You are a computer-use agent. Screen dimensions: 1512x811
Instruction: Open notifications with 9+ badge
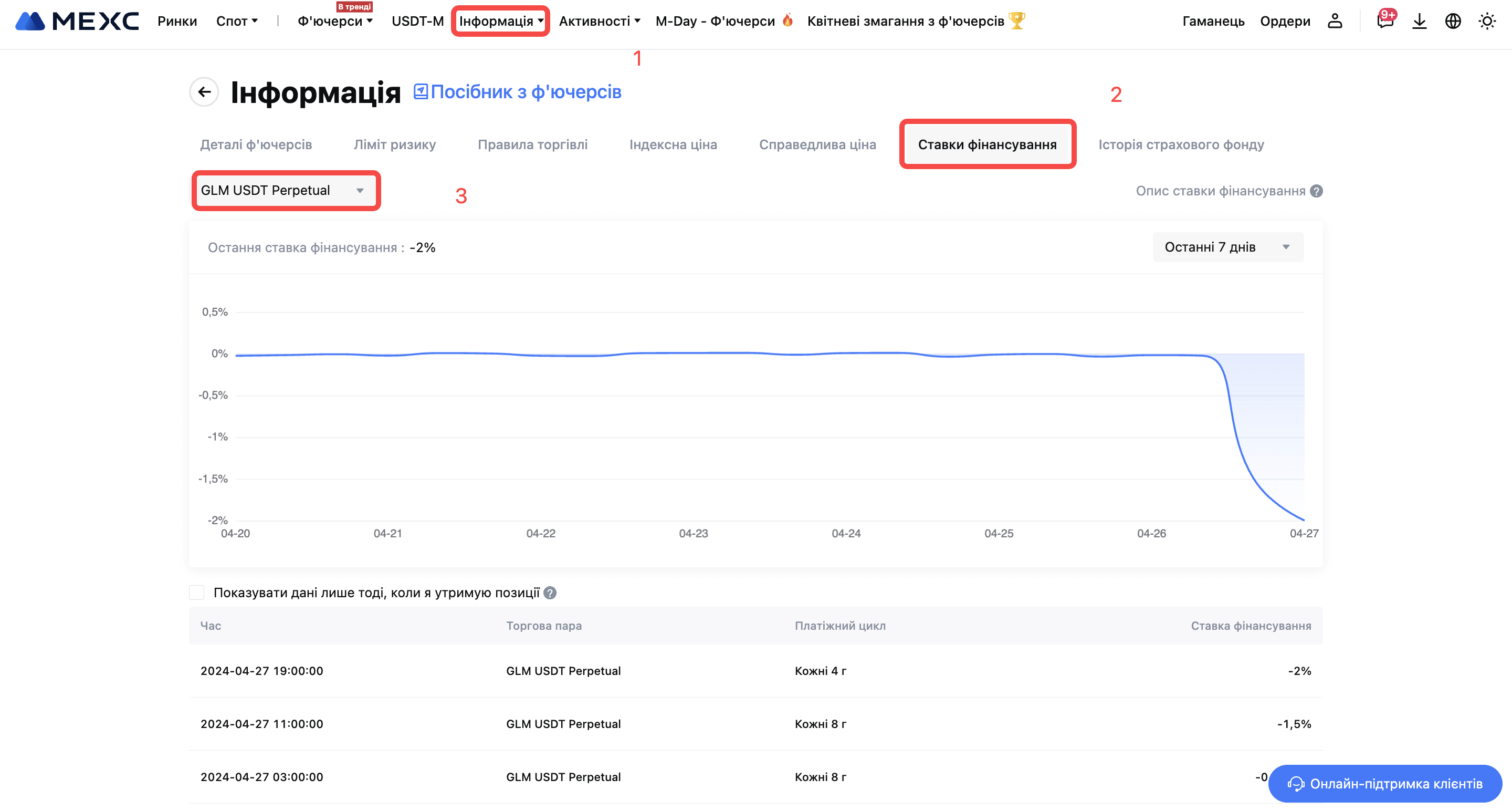point(1384,21)
